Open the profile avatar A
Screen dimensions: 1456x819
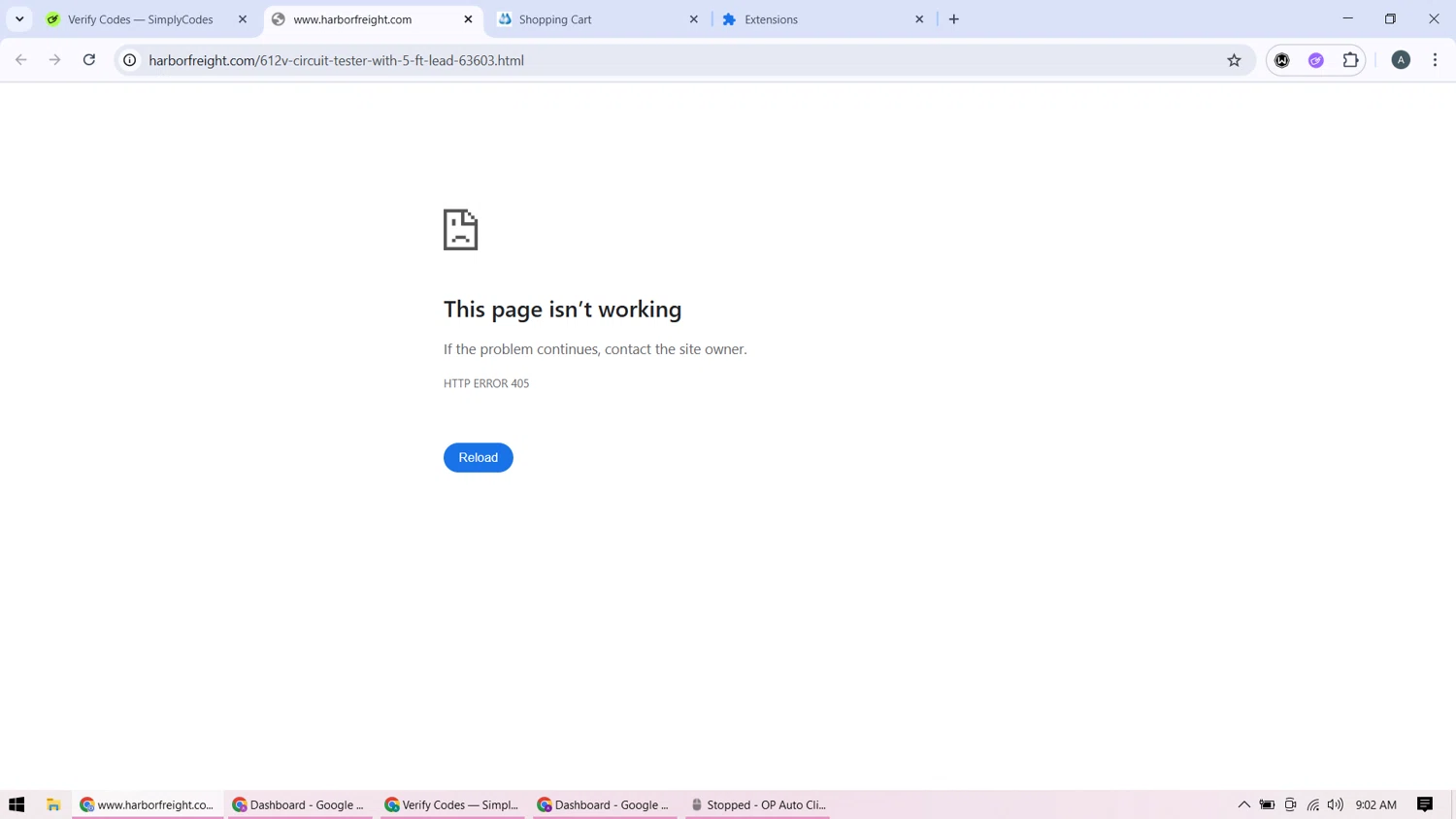[1401, 60]
